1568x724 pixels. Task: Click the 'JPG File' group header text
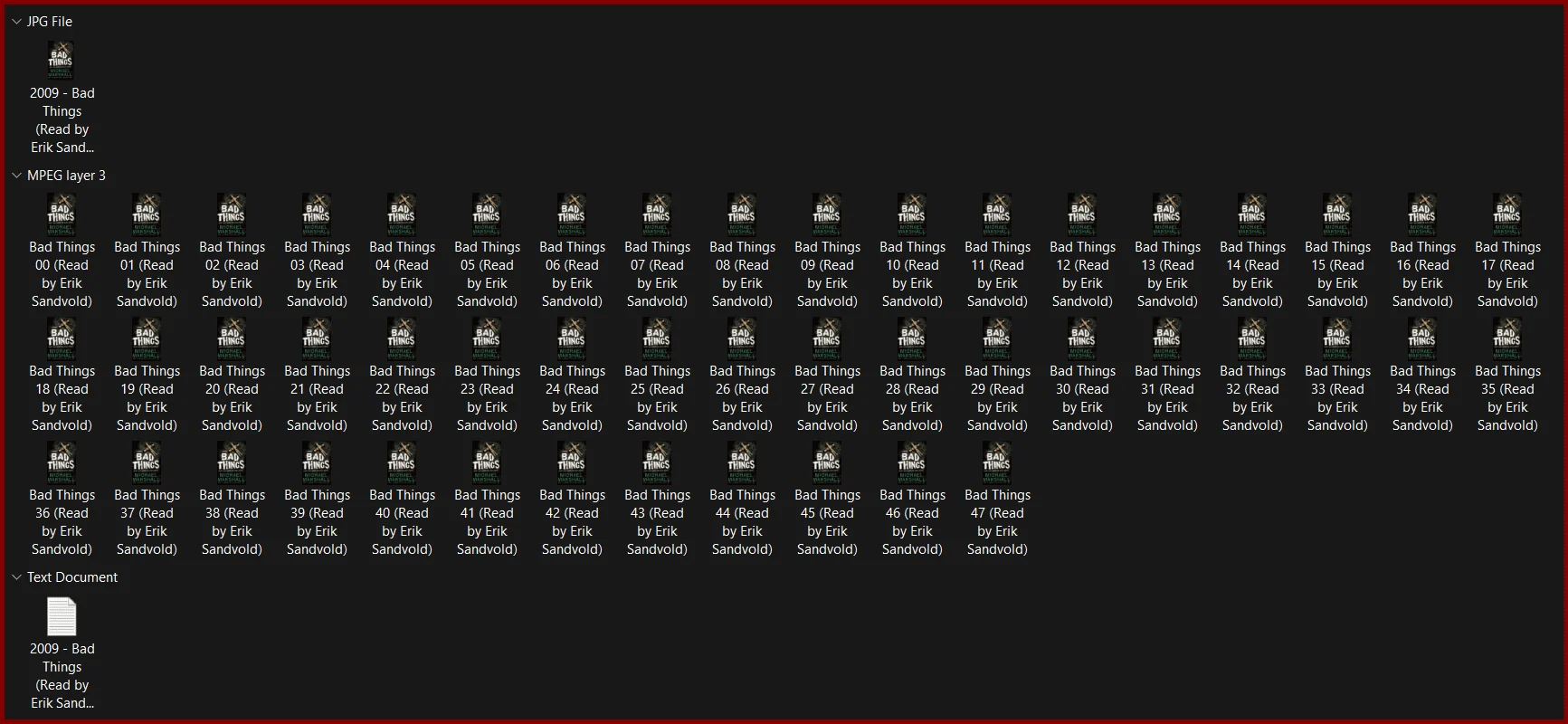point(50,22)
